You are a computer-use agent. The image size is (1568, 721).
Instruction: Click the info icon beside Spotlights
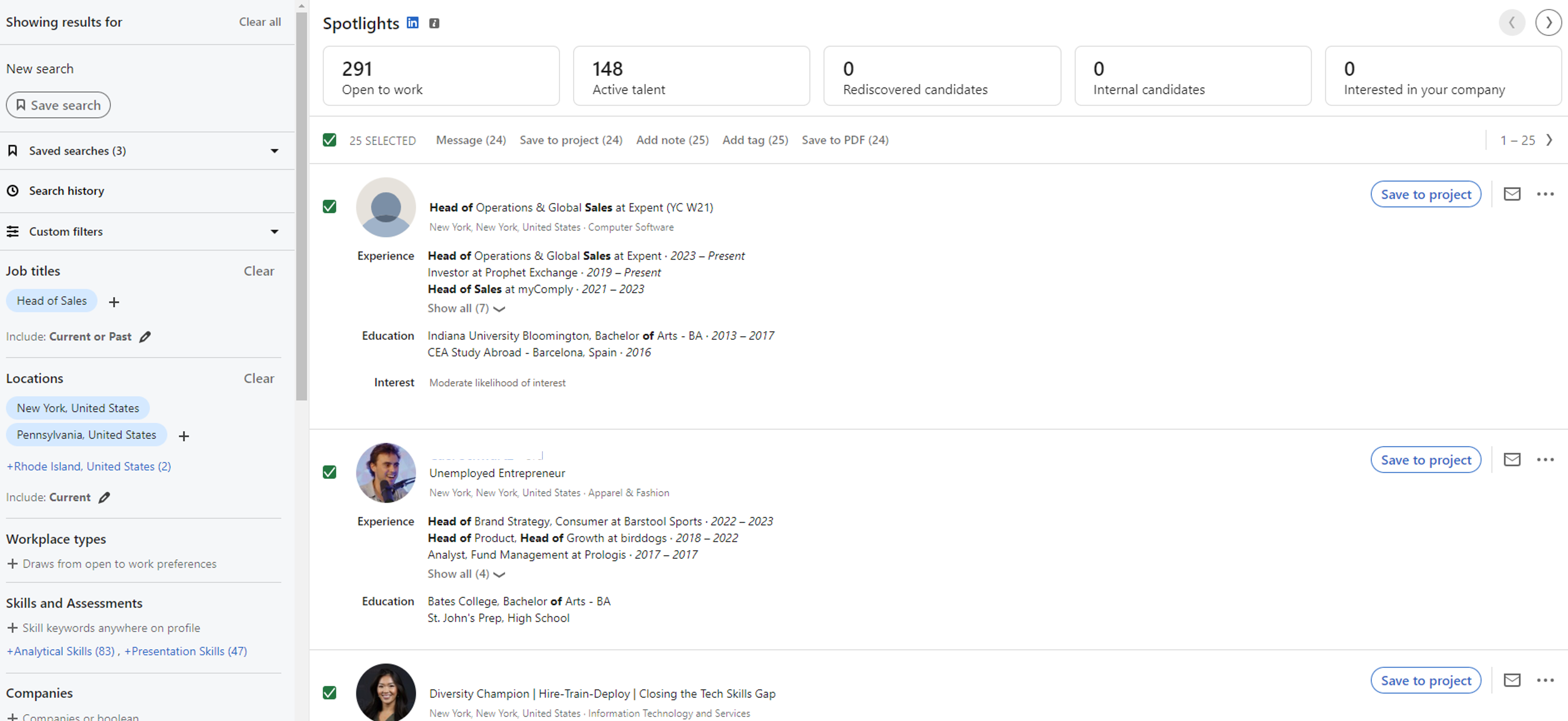tap(434, 23)
